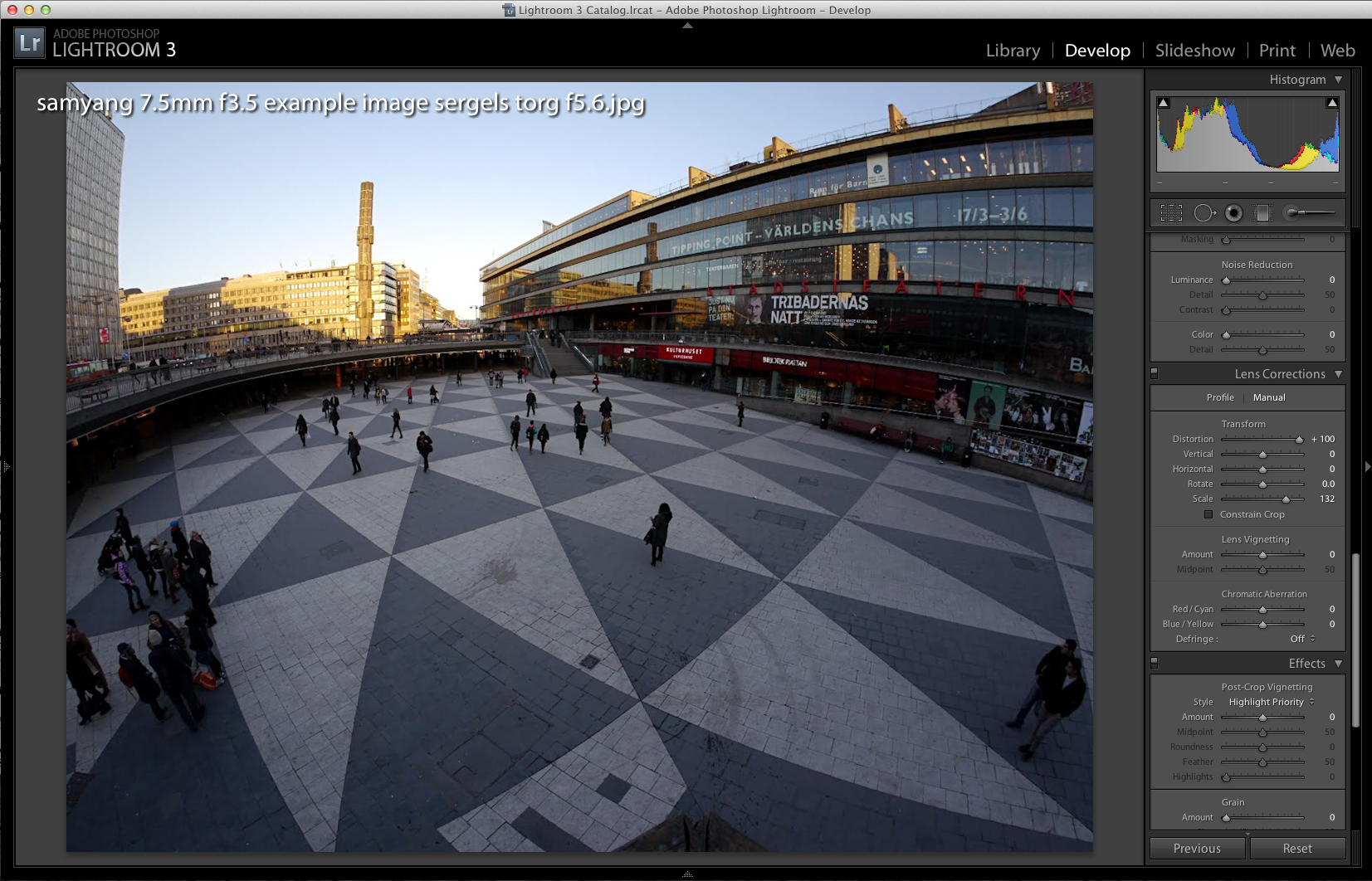Activate the Red Eye Correction tool
This screenshot has height=881, width=1372.
click(1233, 213)
